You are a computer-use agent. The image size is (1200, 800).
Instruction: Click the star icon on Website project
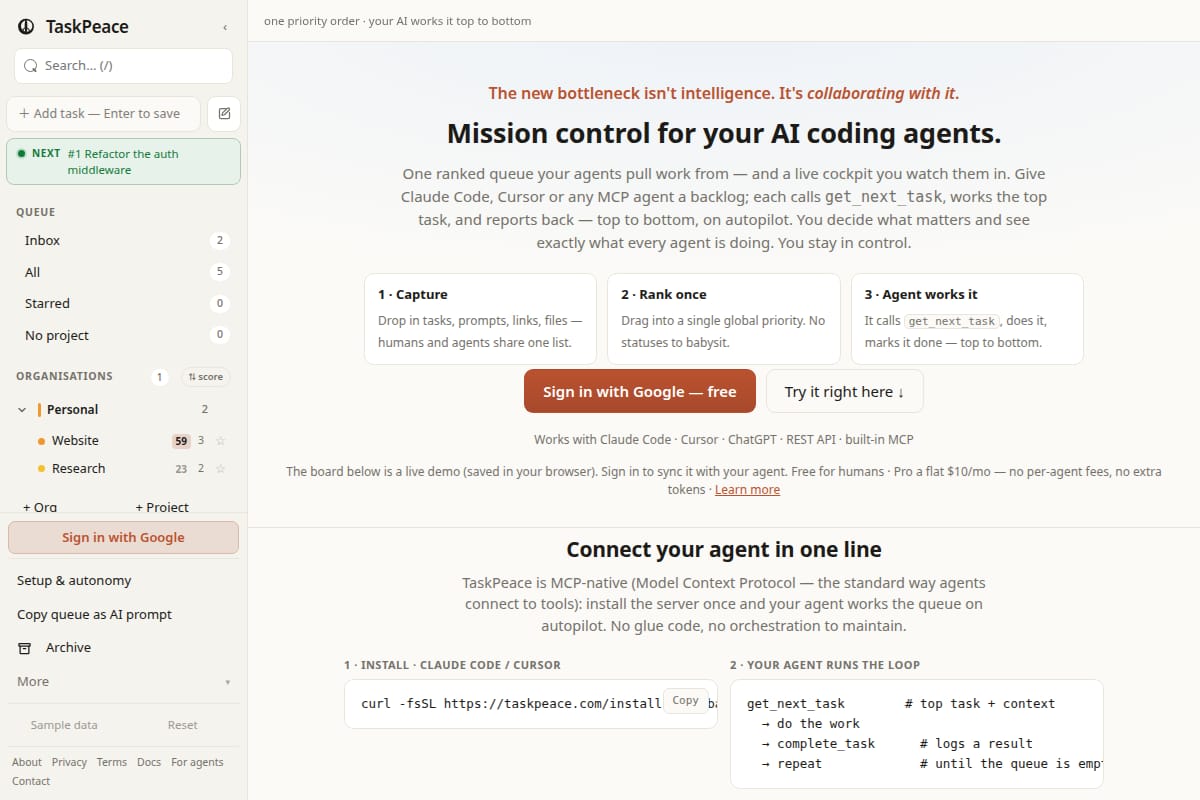[x=221, y=441]
